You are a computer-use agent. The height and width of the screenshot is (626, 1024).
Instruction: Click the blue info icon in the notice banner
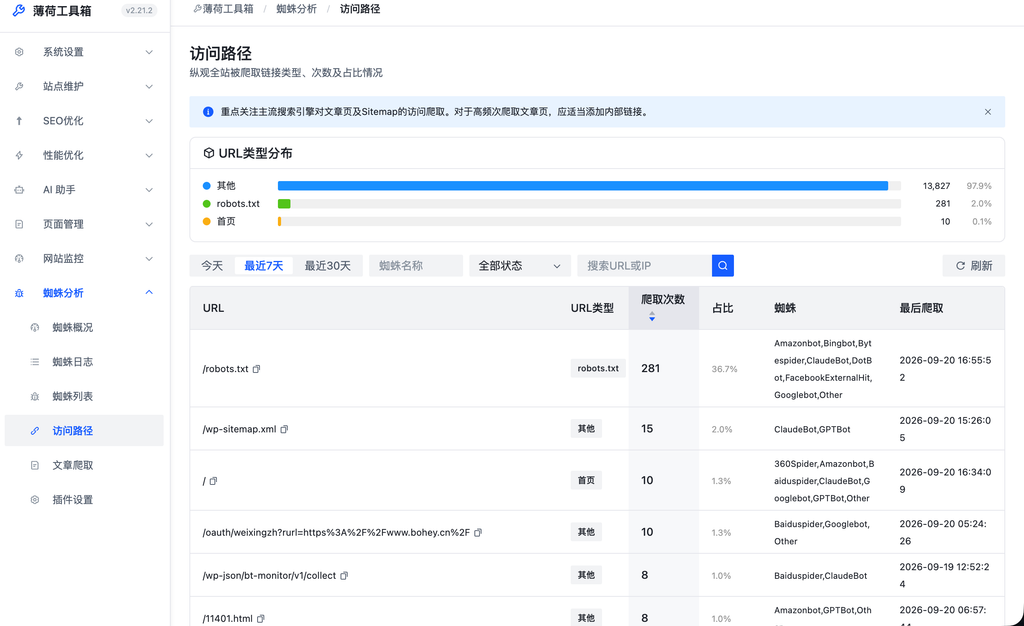coord(208,112)
